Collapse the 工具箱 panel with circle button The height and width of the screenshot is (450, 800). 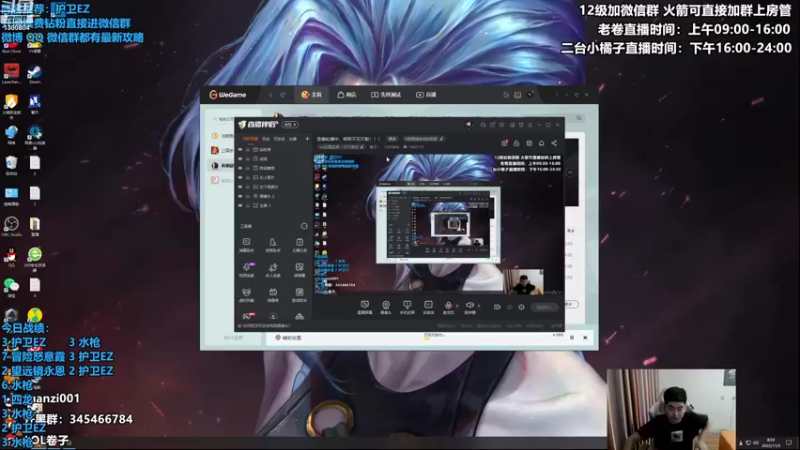(x=304, y=226)
